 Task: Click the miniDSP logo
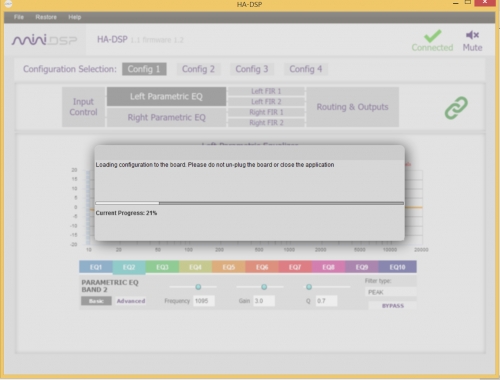pyautogui.click(x=44, y=40)
